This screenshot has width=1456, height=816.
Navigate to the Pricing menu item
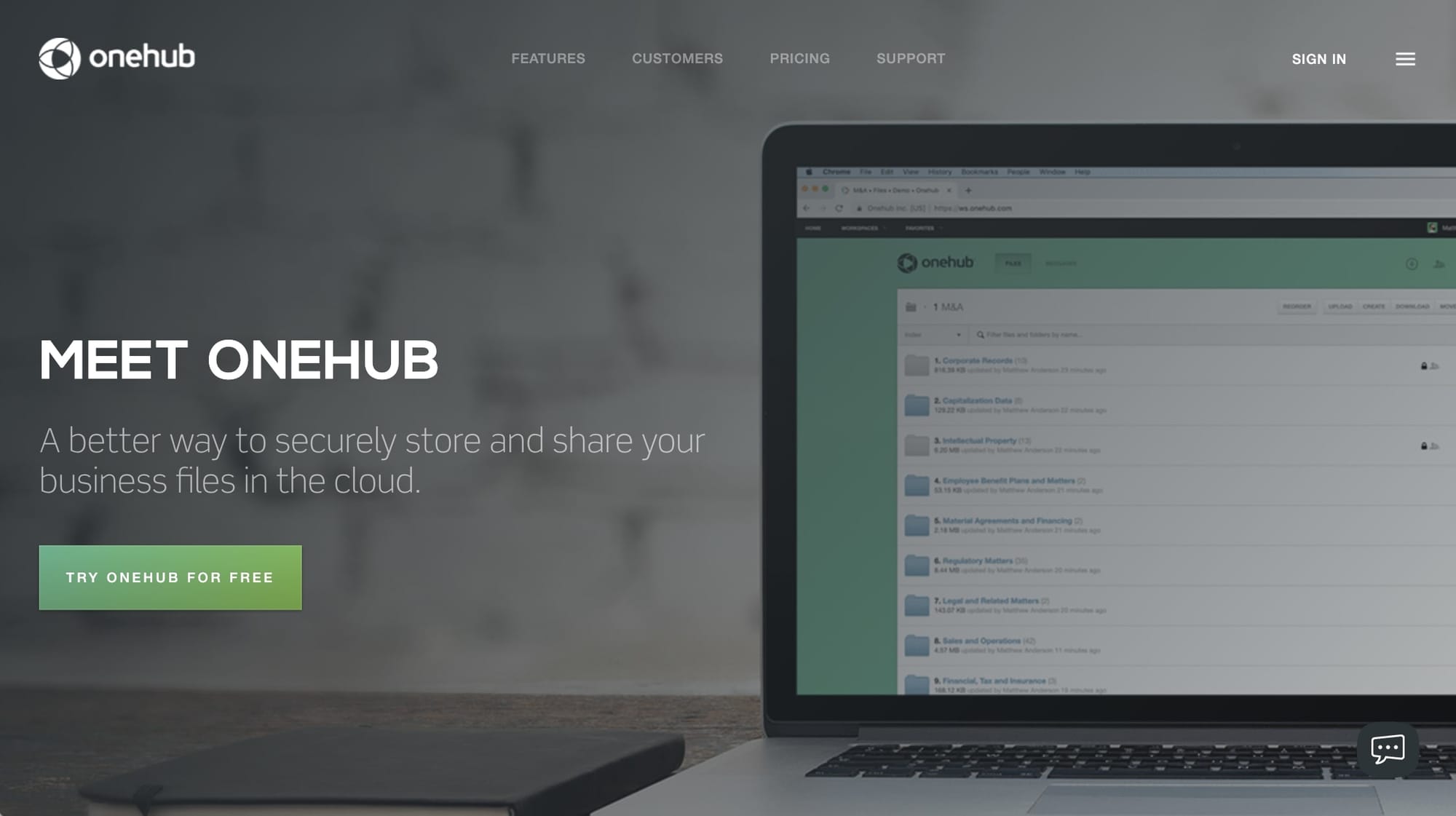[x=800, y=58]
